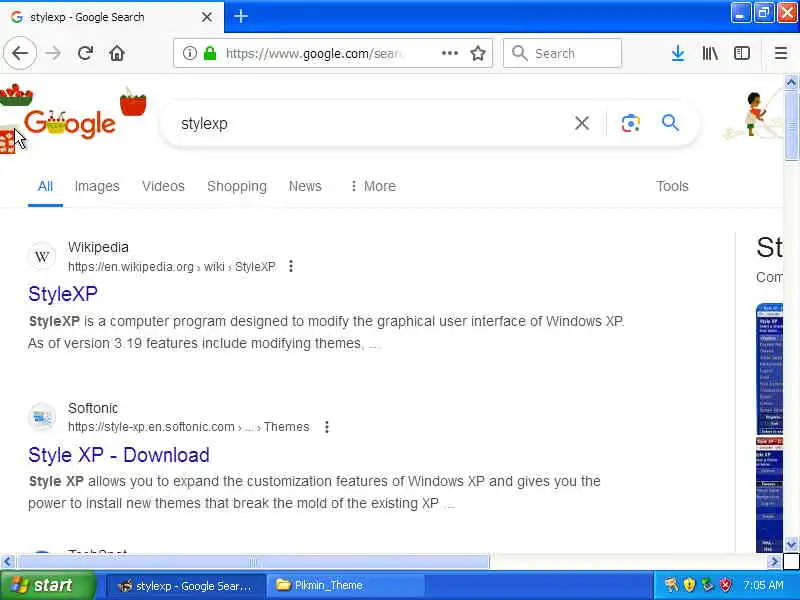Select the stylexp - Google Search browser tab
The width and height of the screenshot is (800, 600).
coord(112,17)
